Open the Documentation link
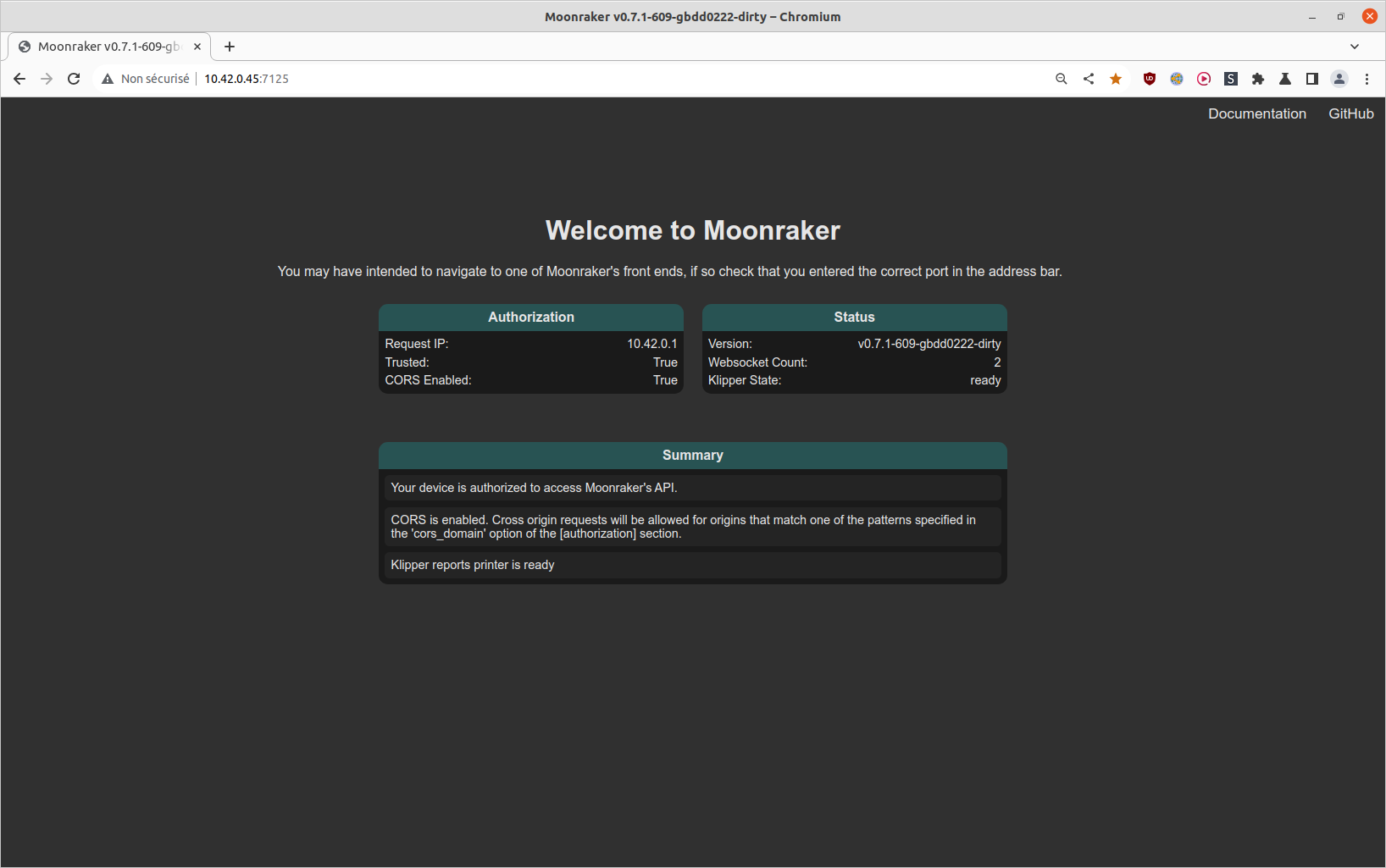The height and width of the screenshot is (868, 1386). click(1257, 113)
